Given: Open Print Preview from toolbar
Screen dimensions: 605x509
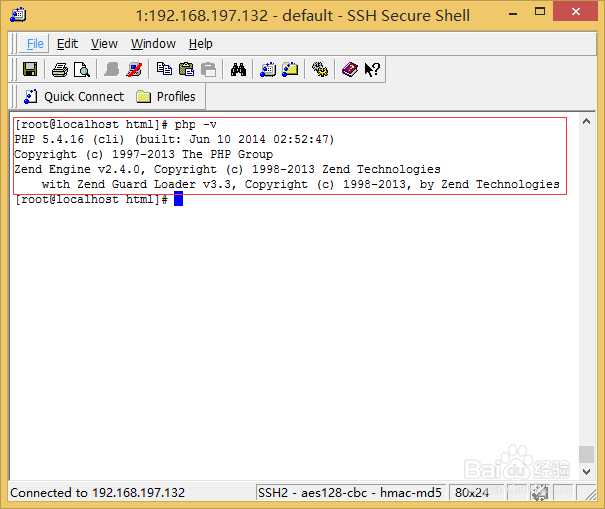Looking at the screenshot, I should click(82, 70).
